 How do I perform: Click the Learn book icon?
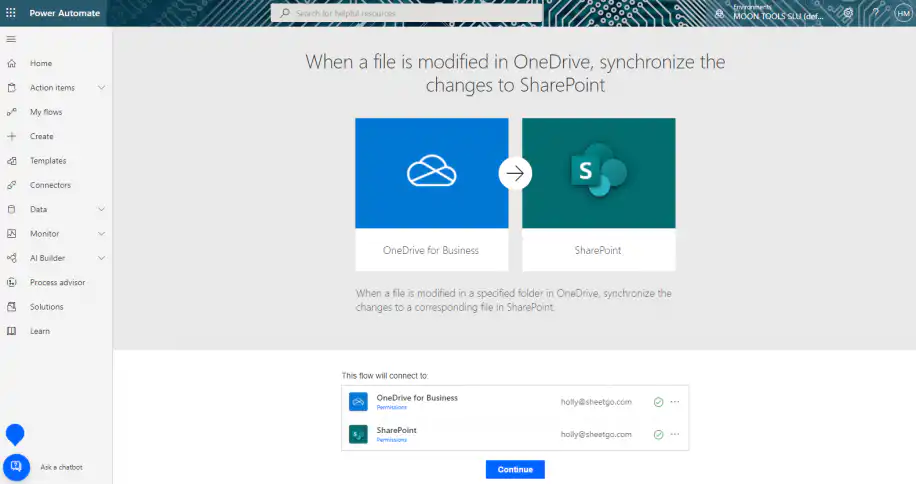click(11, 331)
